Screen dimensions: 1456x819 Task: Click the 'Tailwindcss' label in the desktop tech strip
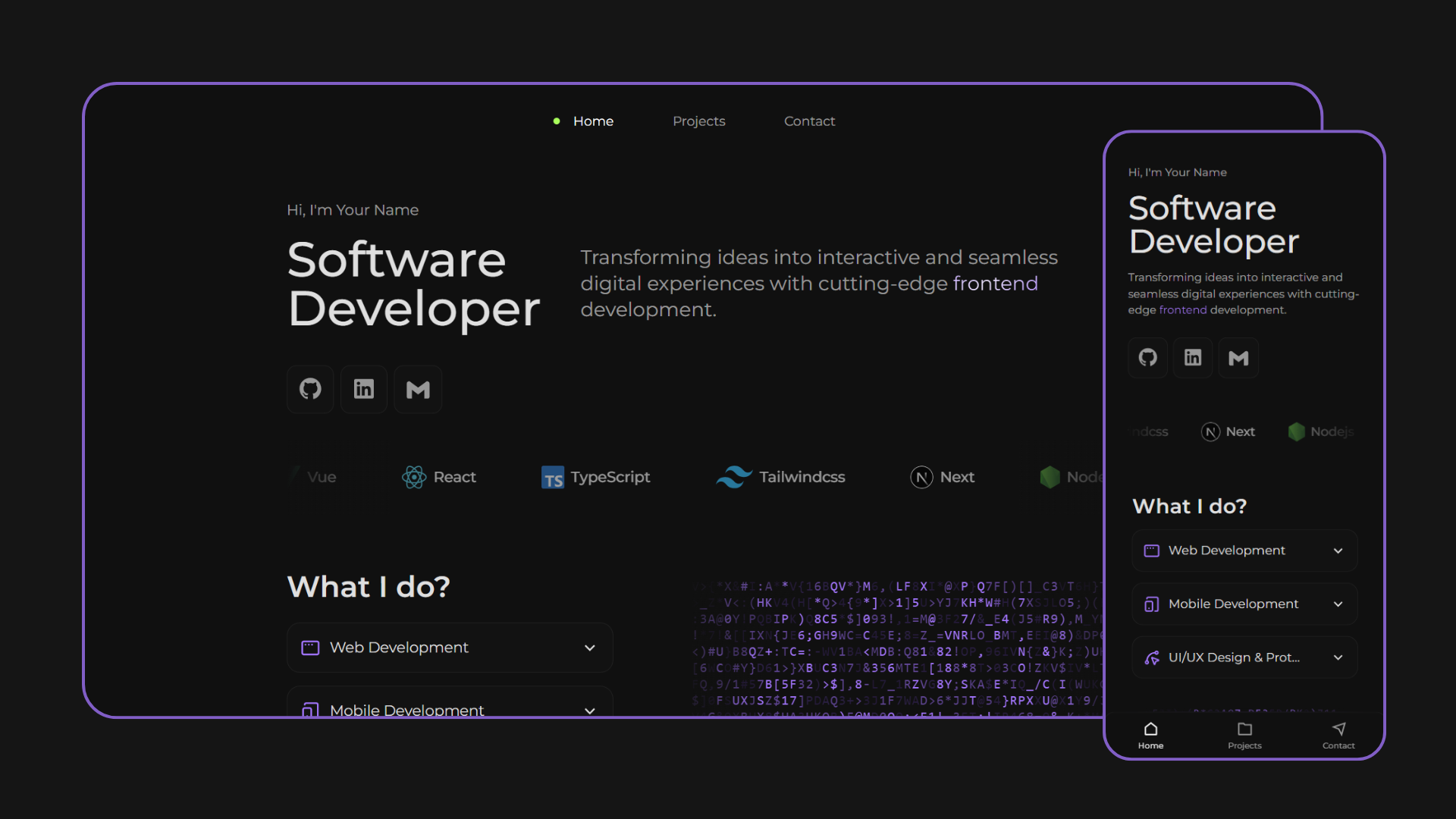pyautogui.click(x=802, y=477)
